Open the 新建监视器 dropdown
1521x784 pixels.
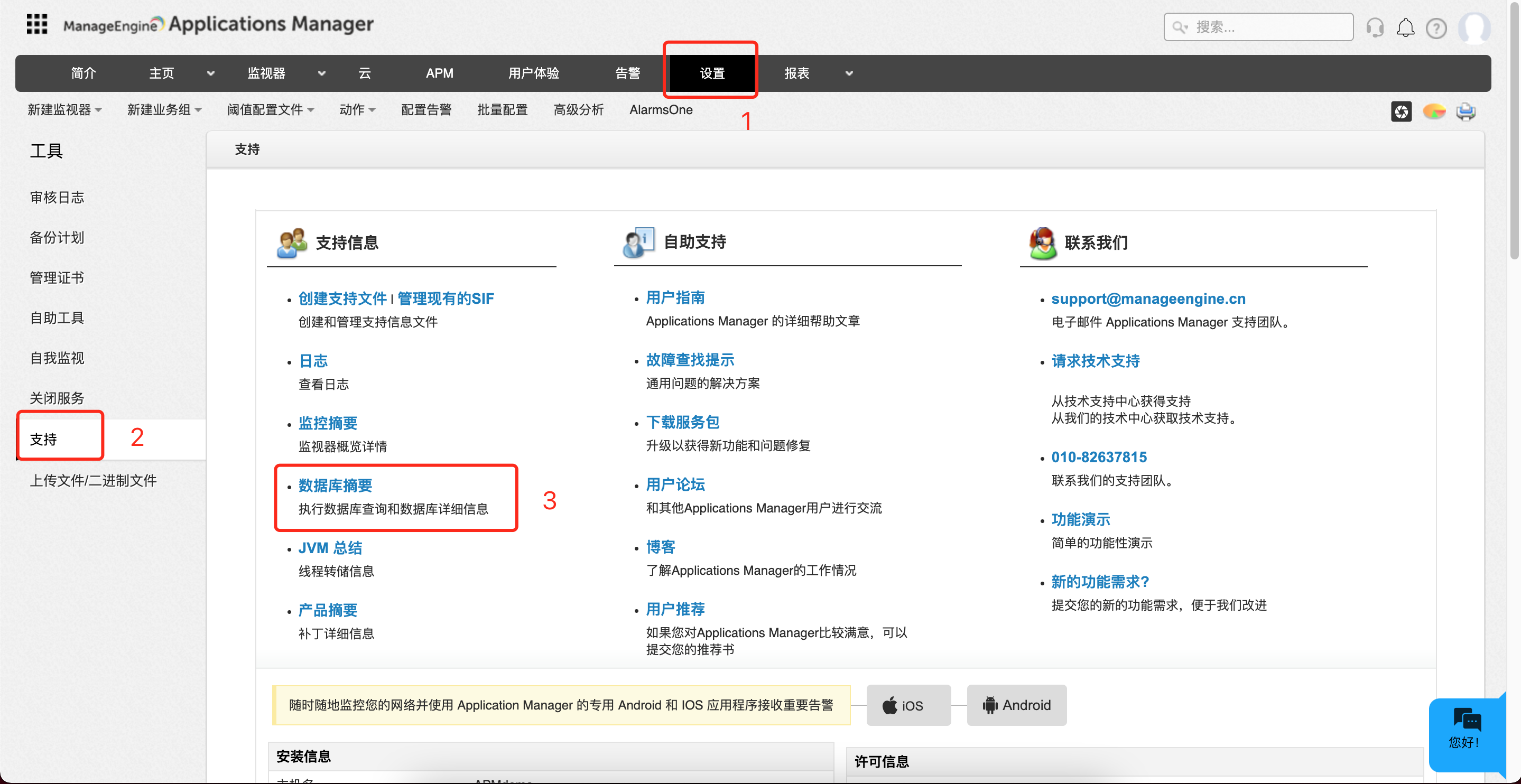pyautogui.click(x=65, y=110)
